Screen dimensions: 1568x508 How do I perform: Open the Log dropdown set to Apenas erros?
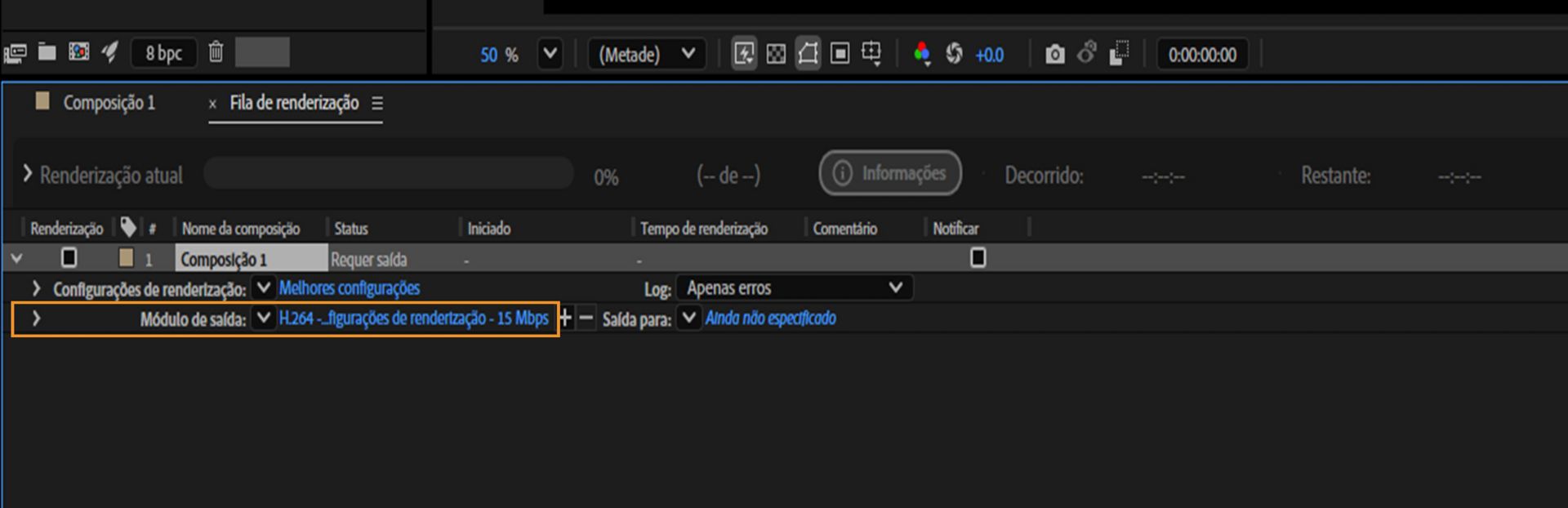(x=795, y=287)
